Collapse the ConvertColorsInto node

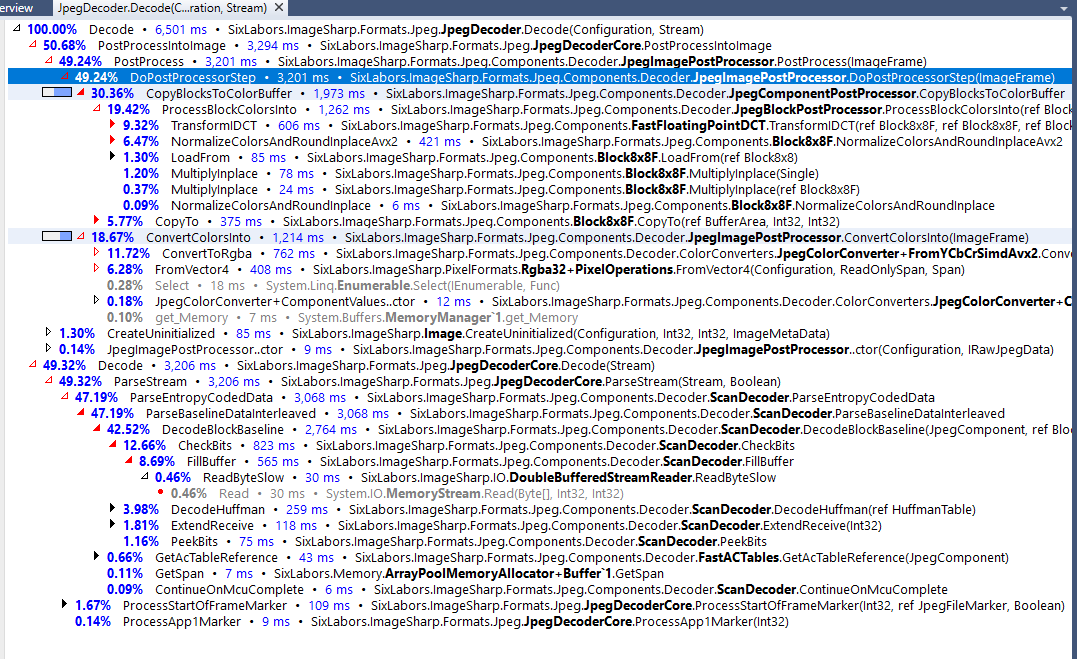(80, 236)
